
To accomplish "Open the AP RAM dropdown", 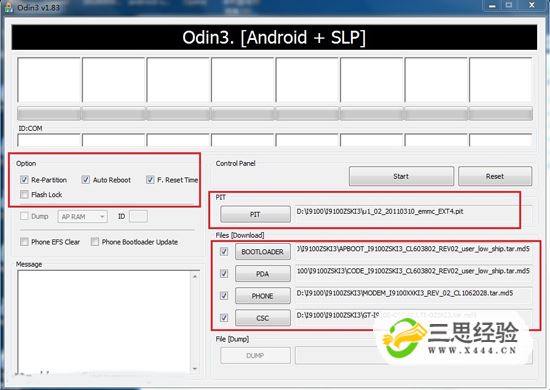I will [82, 216].
